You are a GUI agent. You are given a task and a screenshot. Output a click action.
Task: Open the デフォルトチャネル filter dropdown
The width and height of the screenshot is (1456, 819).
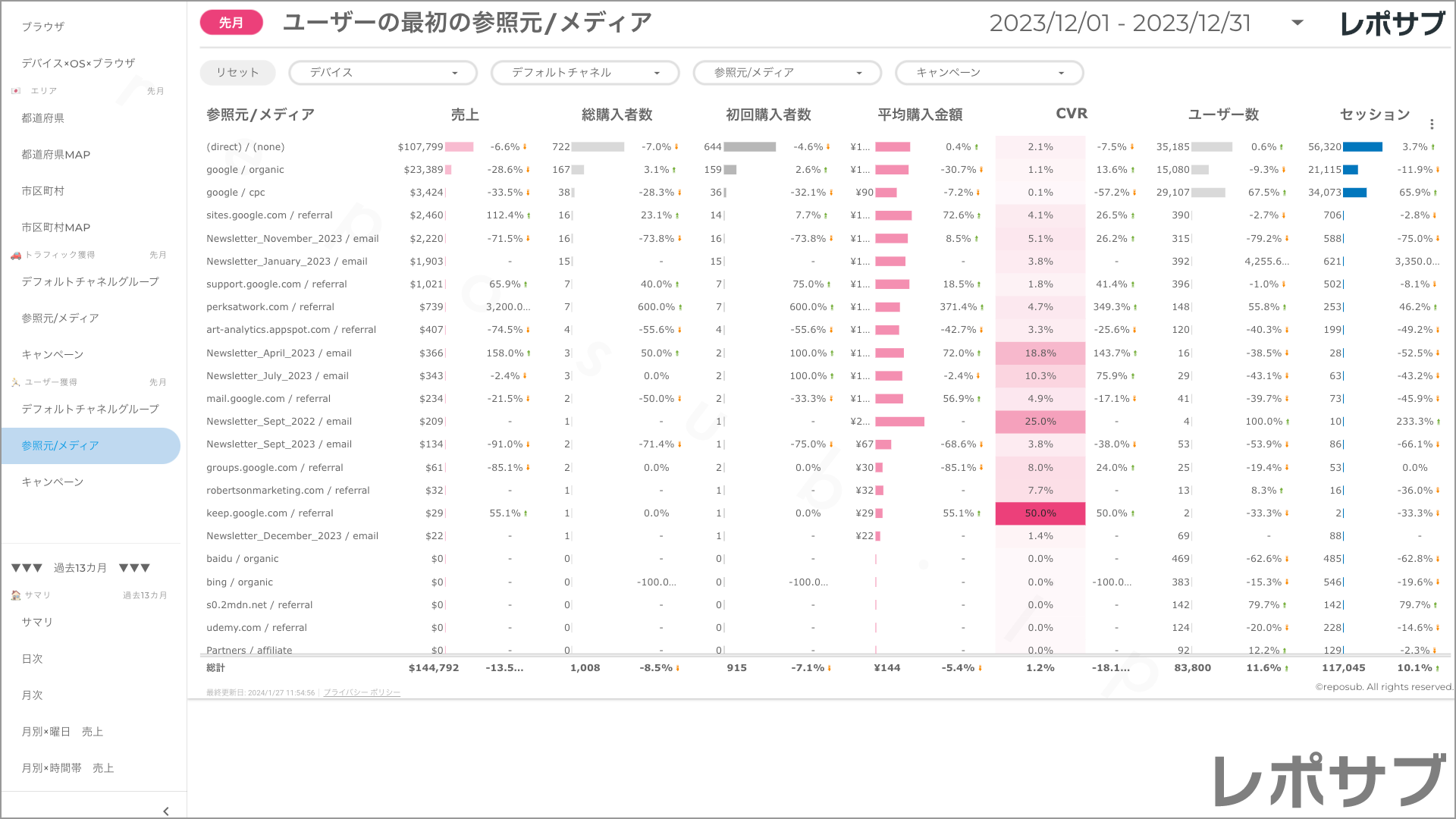coord(585,73)
